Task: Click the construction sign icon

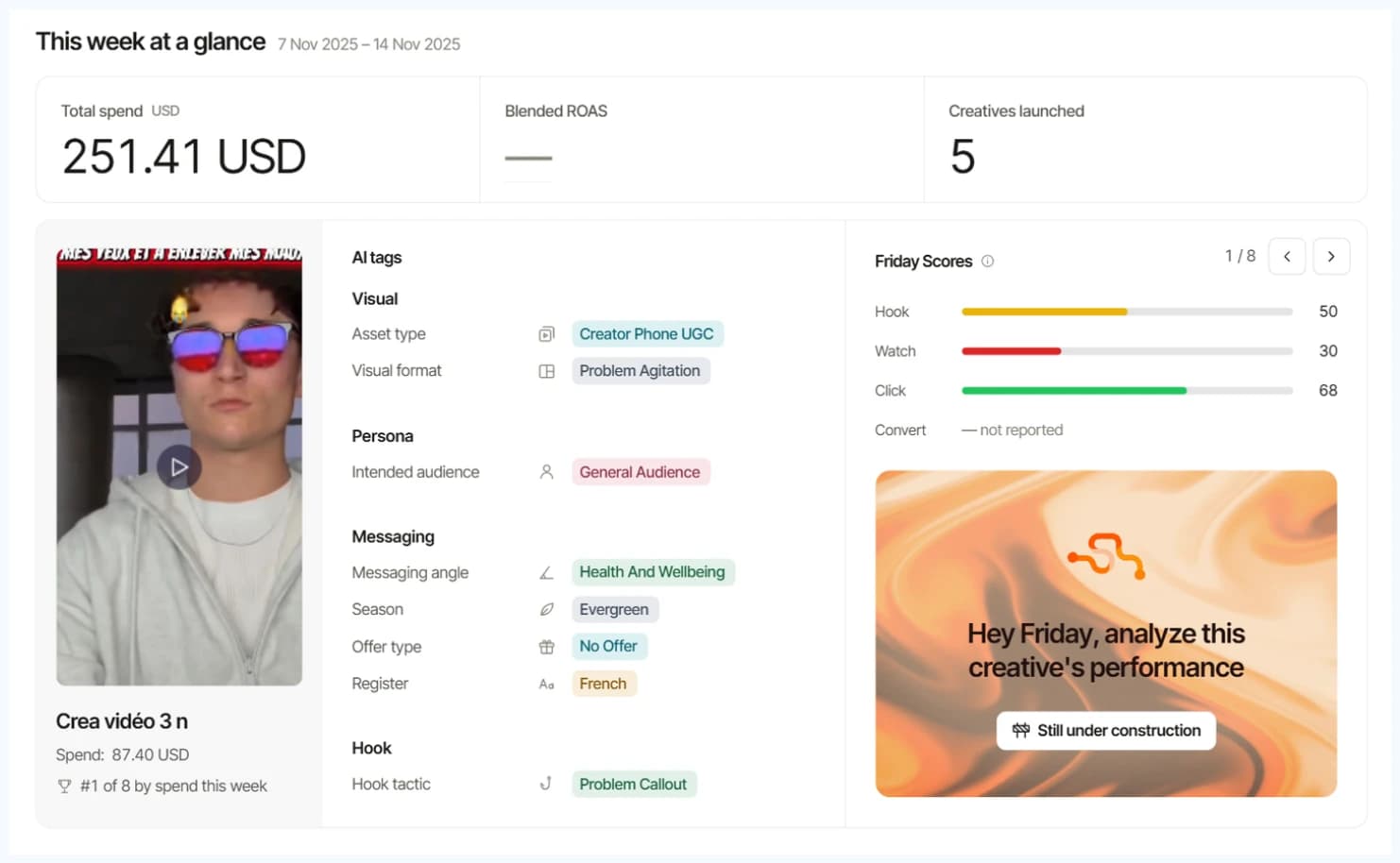Action: tap(1020, 731)
